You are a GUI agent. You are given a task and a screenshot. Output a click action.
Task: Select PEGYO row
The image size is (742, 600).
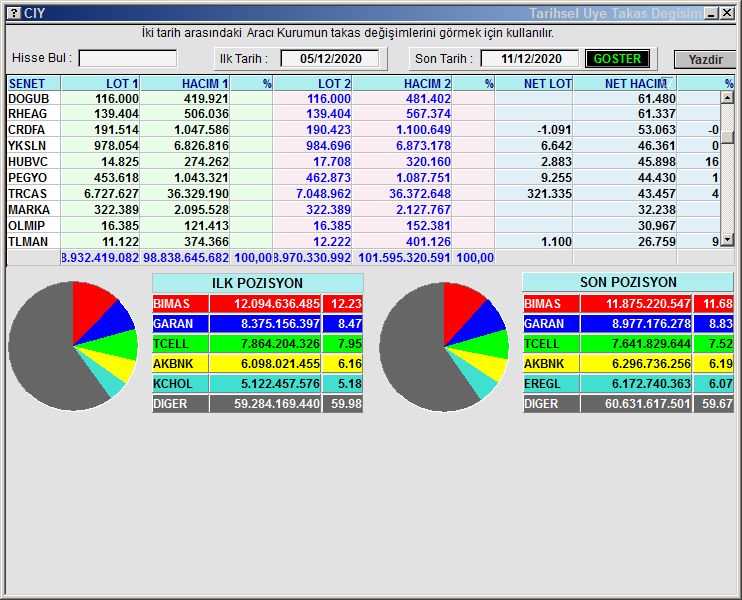click(363, 178)
